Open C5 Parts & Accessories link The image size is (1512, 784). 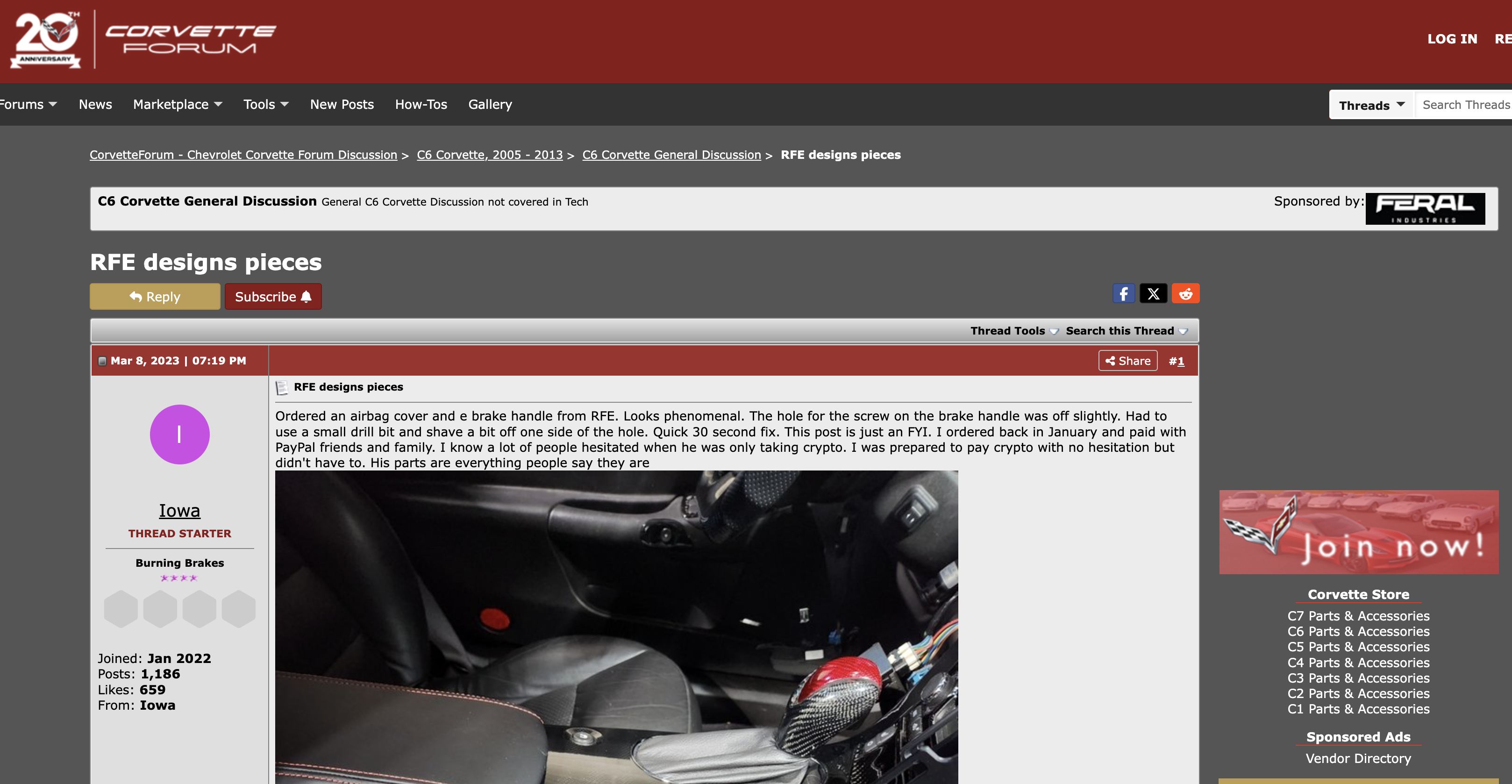click(1358, 647)
